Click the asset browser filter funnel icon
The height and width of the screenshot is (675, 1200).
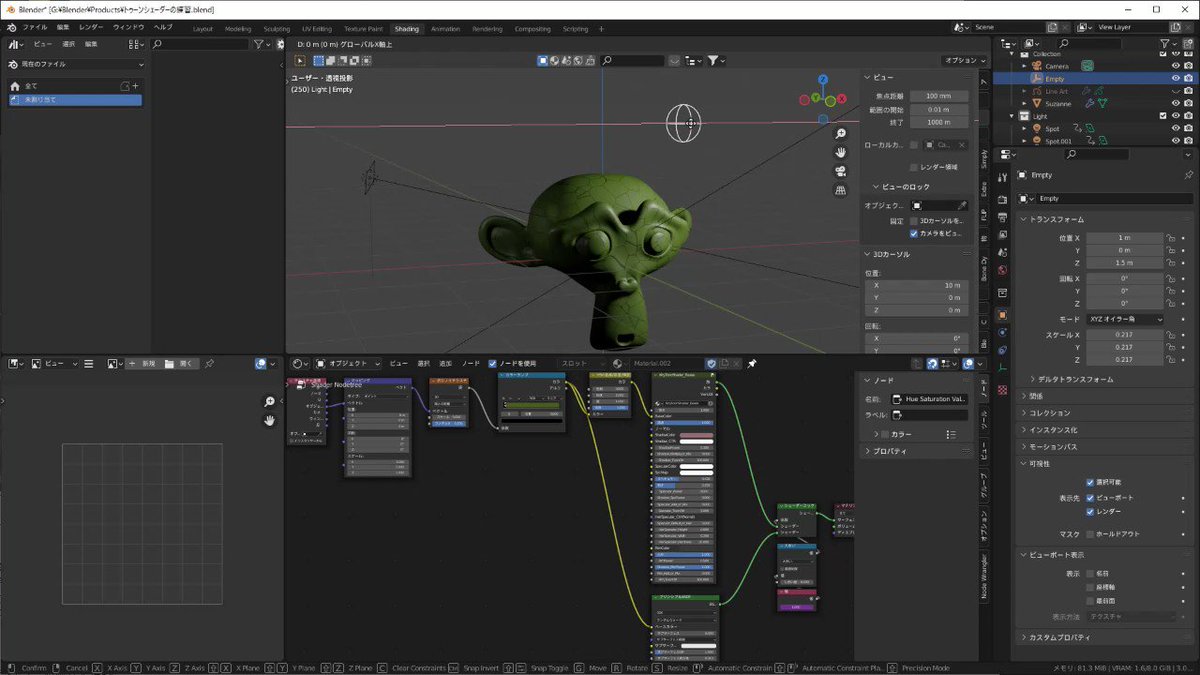coord(259,44)
